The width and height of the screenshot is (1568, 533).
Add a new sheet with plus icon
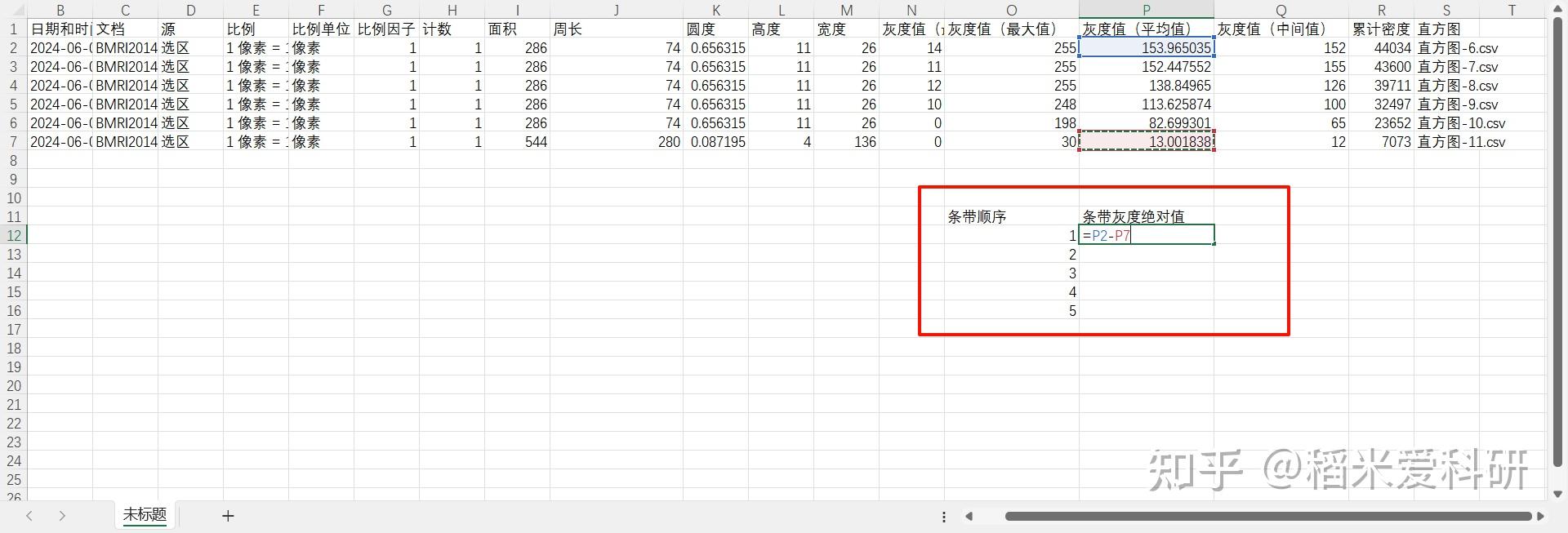[228, 516]
